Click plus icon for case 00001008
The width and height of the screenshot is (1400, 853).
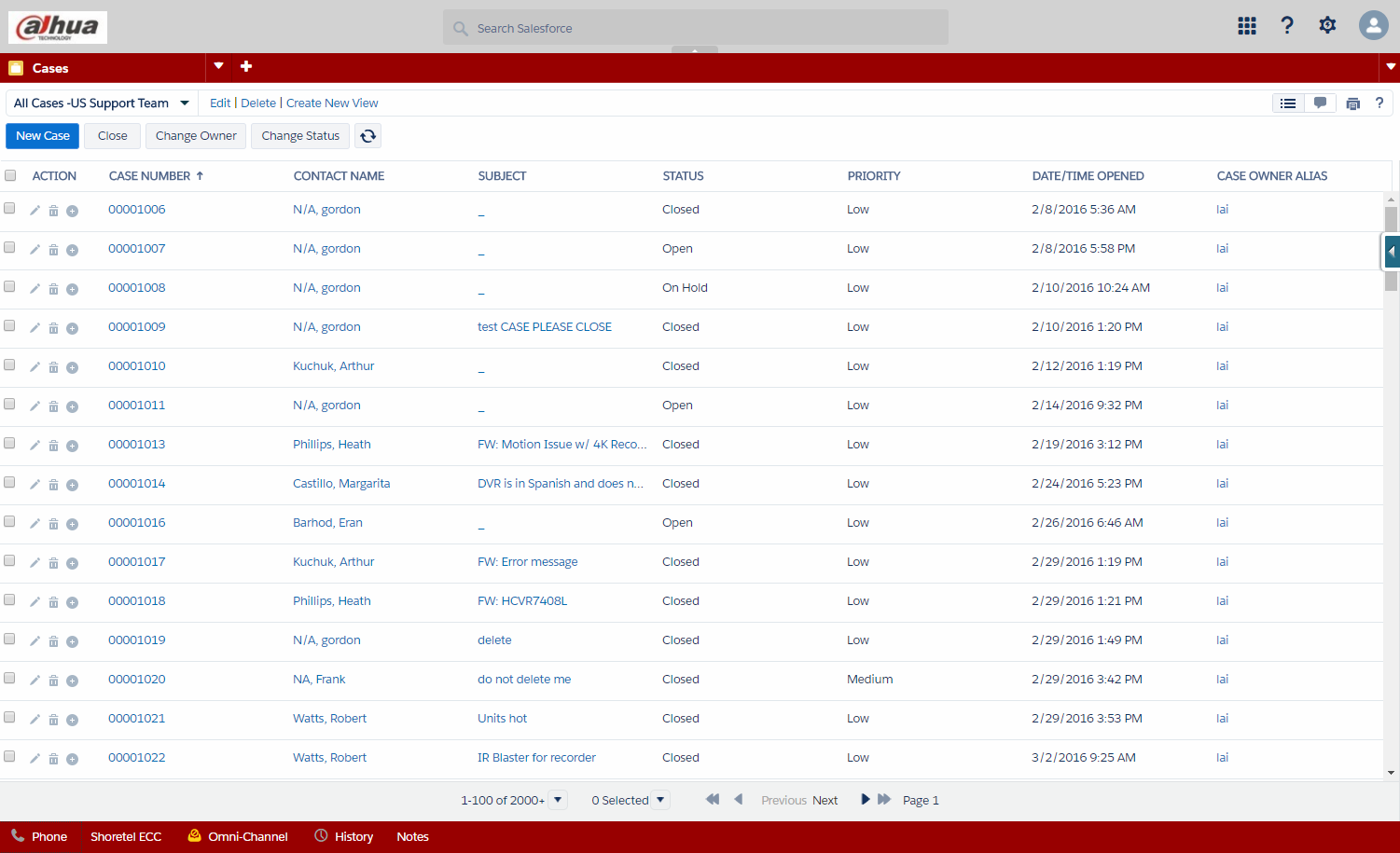coord(72,289)
